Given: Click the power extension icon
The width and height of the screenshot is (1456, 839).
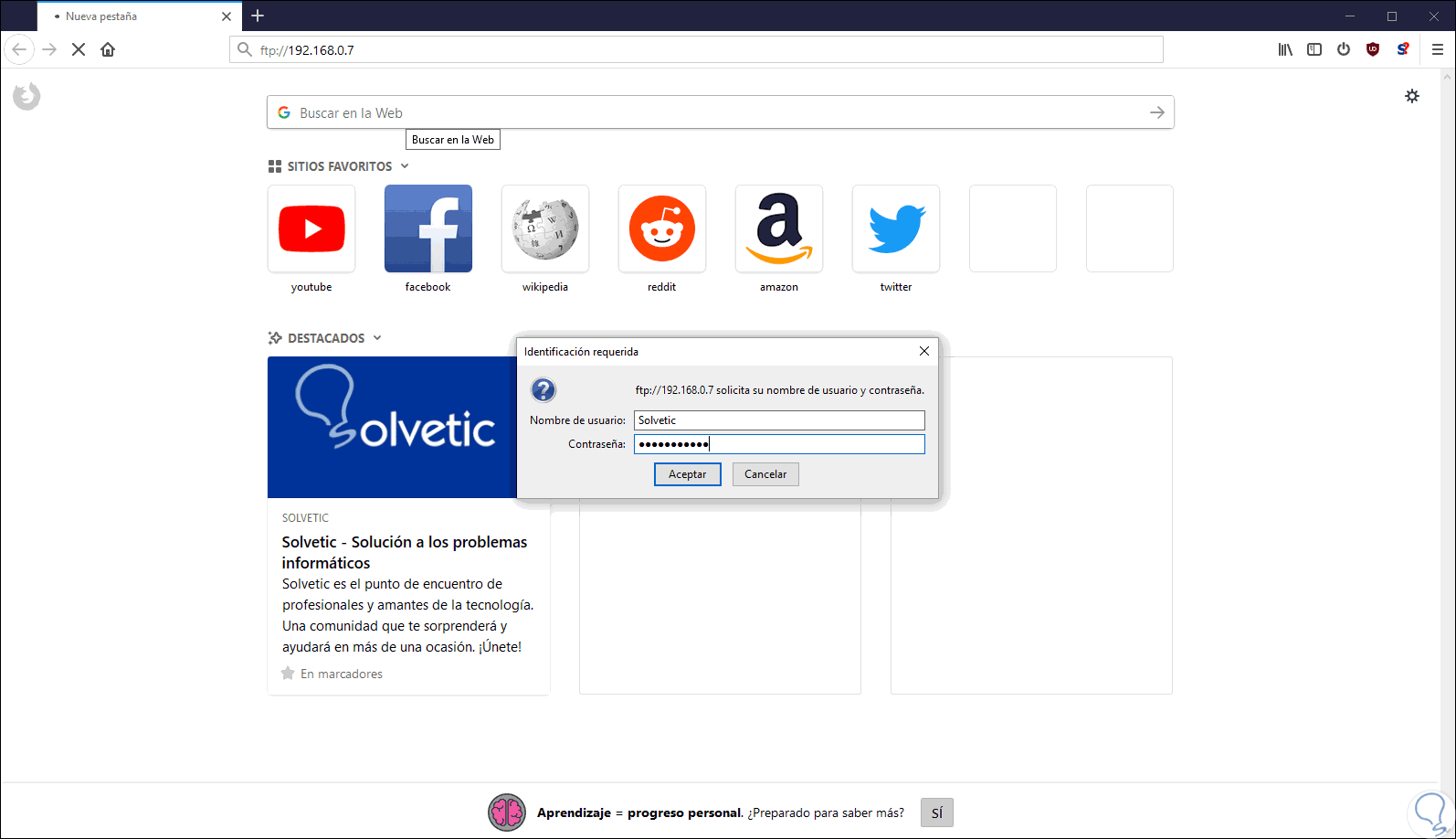Looking at the screenshot, I should coord(1344,49).
